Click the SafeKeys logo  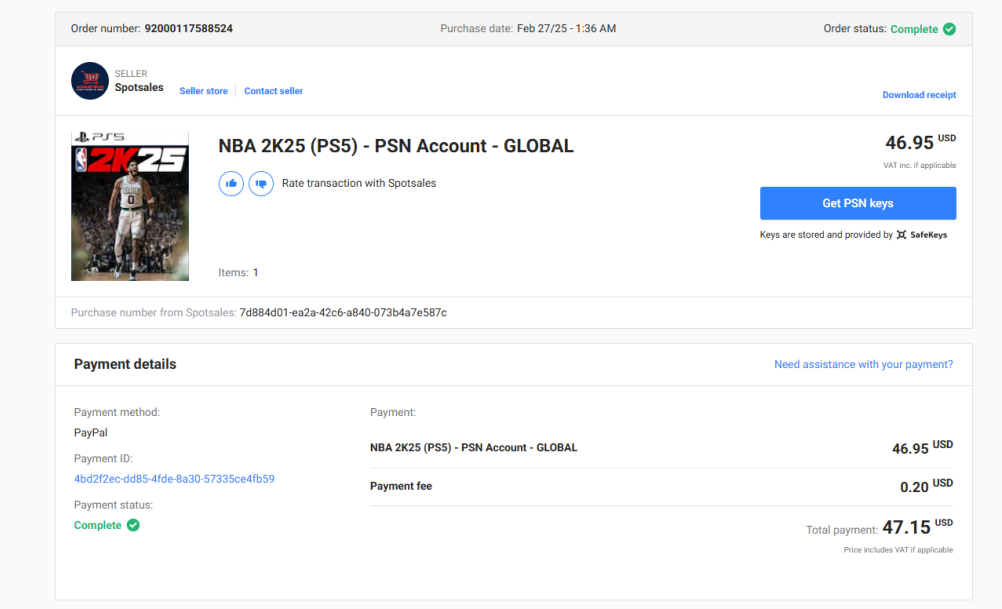[921, 235]
